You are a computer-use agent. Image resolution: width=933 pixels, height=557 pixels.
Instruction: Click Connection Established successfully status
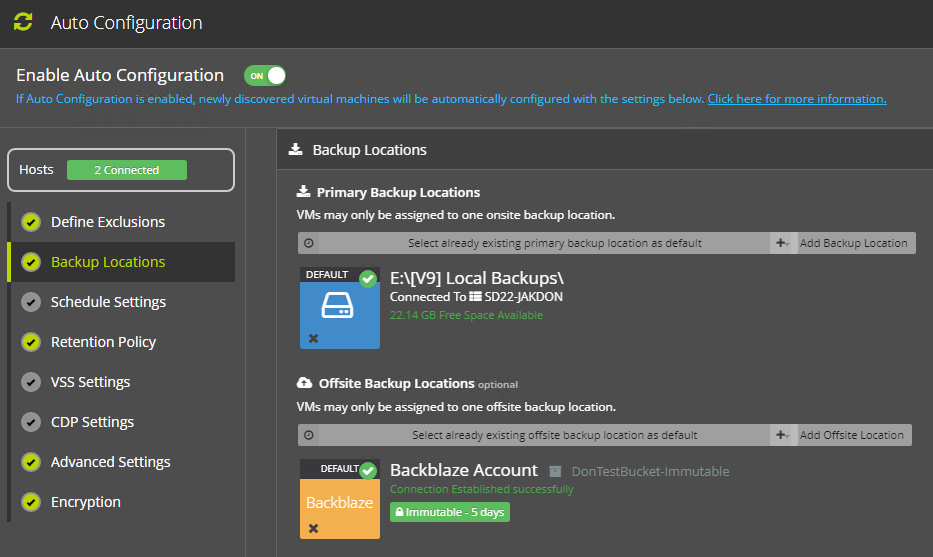[481, 489]
